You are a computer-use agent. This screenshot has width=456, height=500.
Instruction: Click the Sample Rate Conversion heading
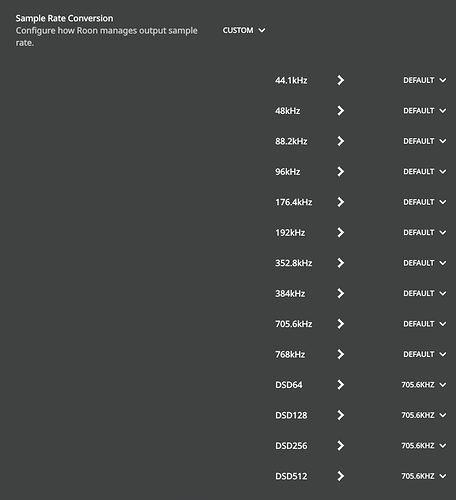tap(64, 18)
